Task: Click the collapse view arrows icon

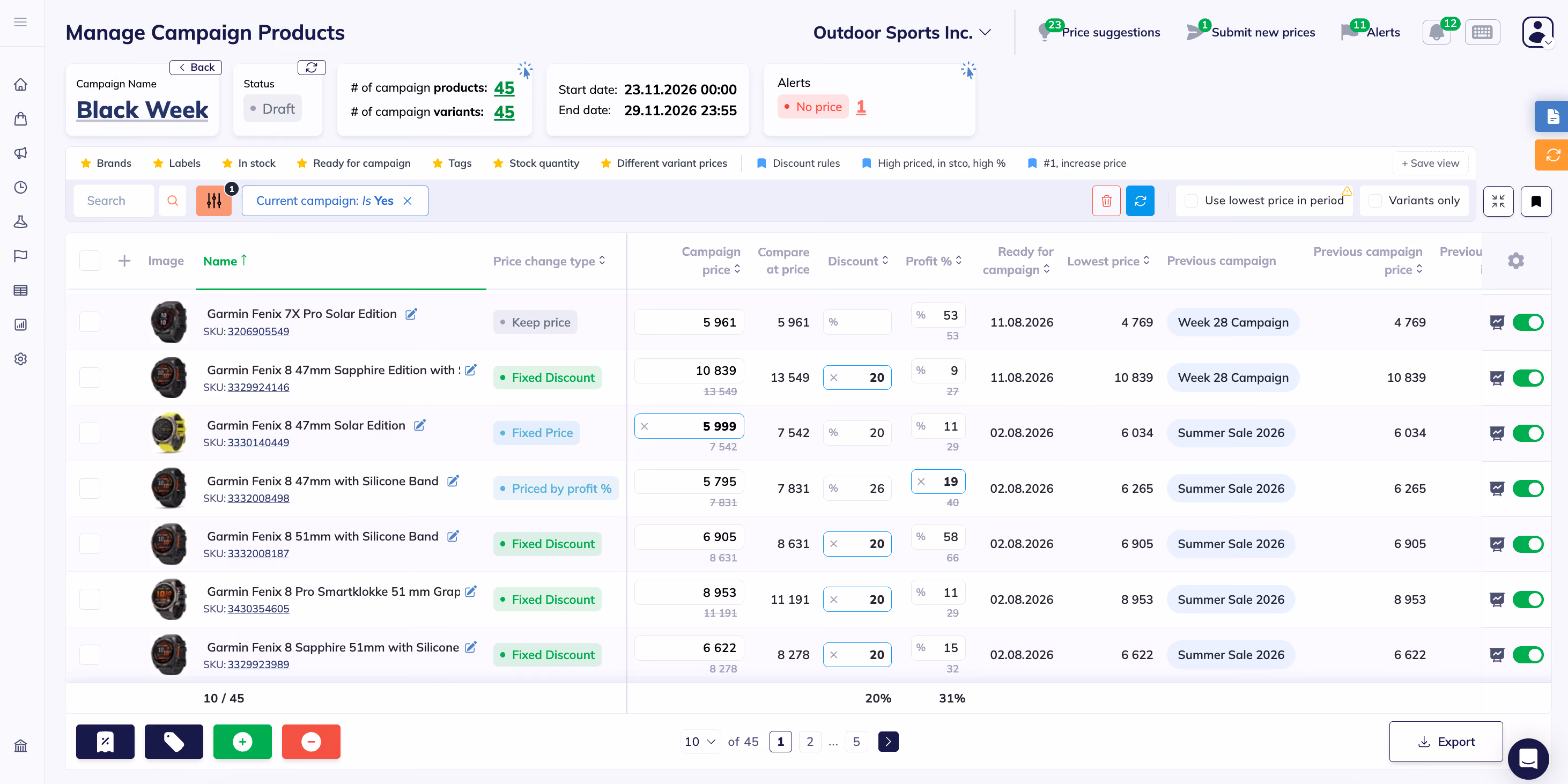Action: click(1498, 201)
